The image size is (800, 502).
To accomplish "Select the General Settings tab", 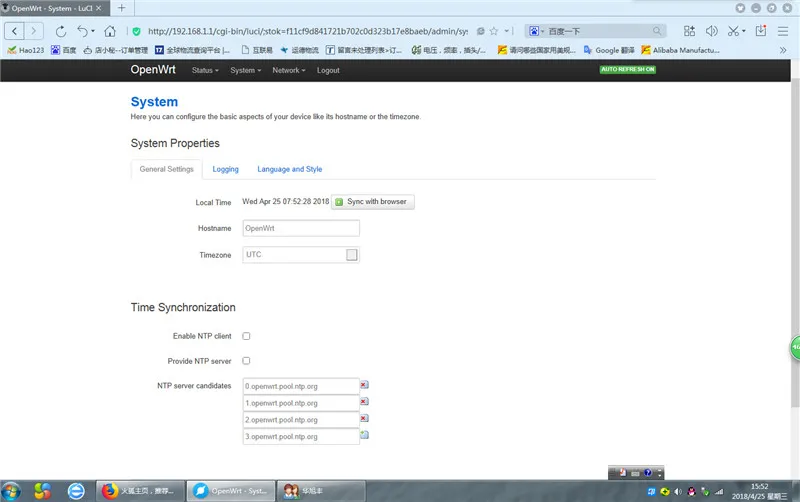I will point(167,169).
